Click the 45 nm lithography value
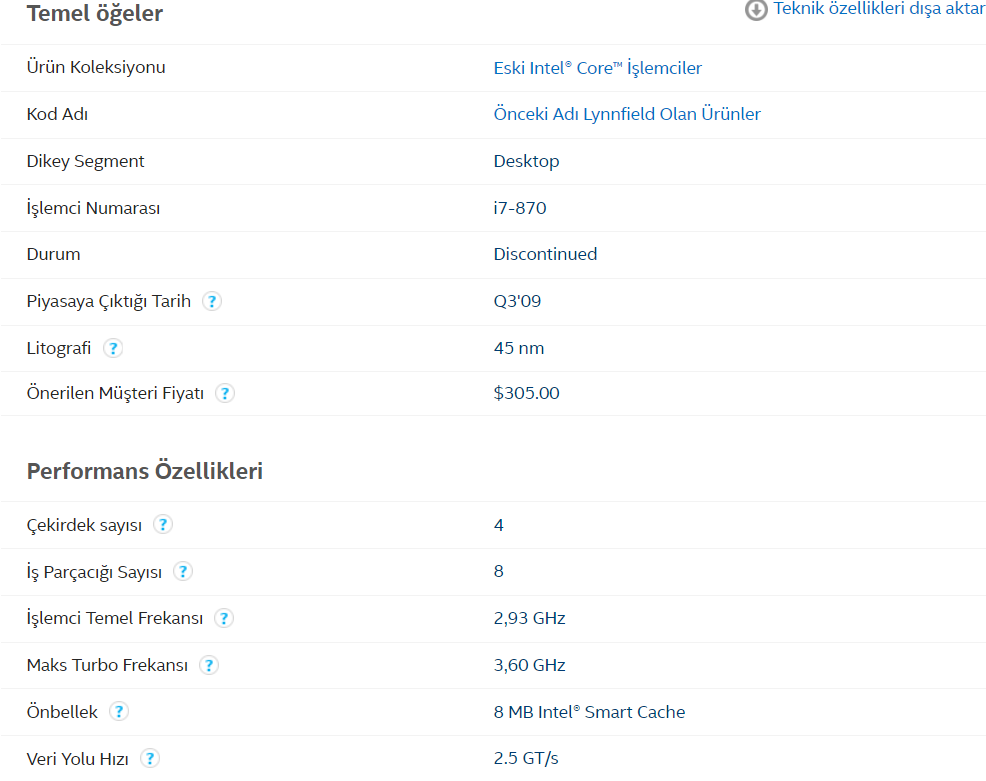Screen dimensions: 986x781 coord(519,348)
